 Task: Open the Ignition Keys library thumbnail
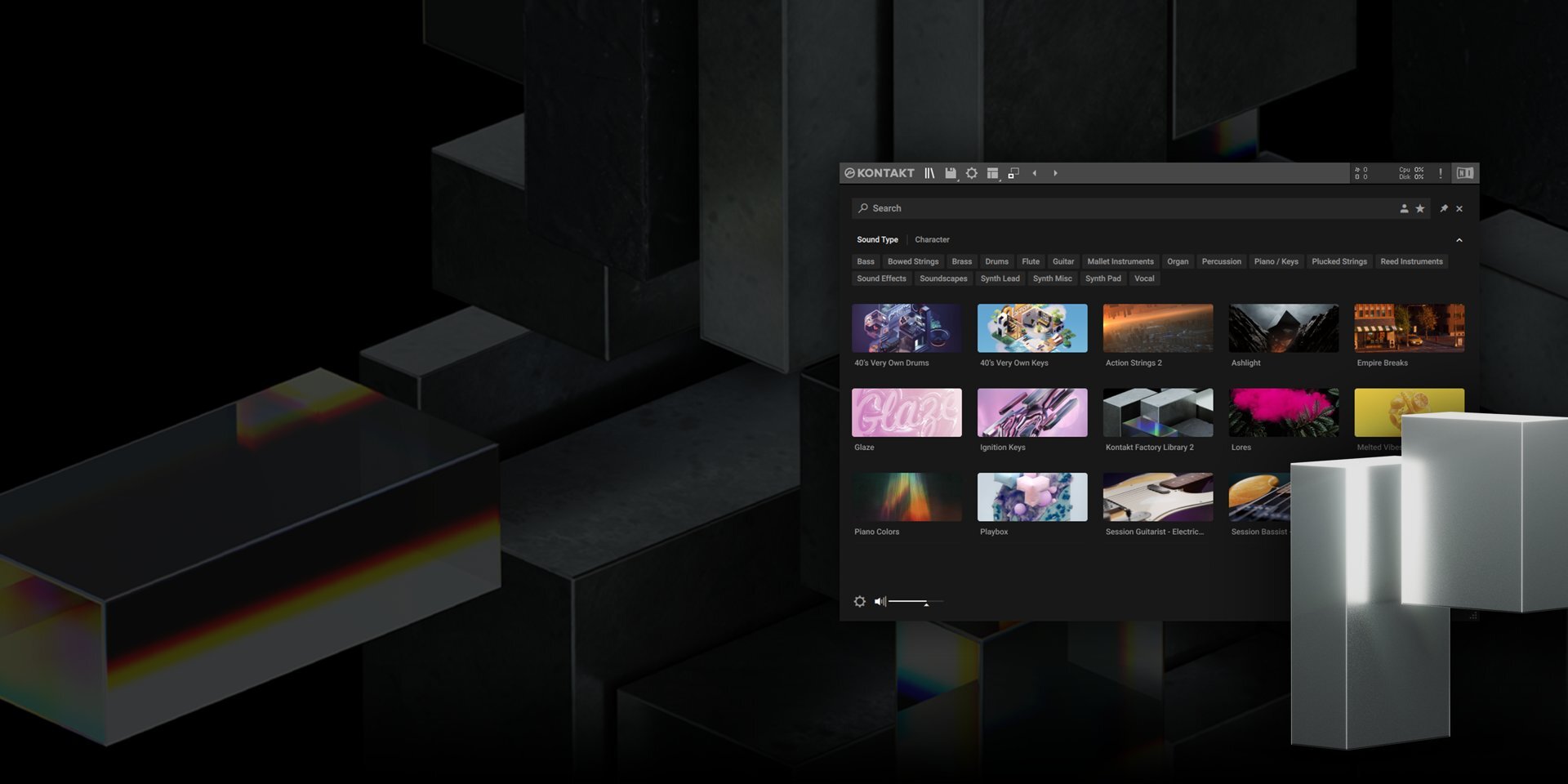1032,412
